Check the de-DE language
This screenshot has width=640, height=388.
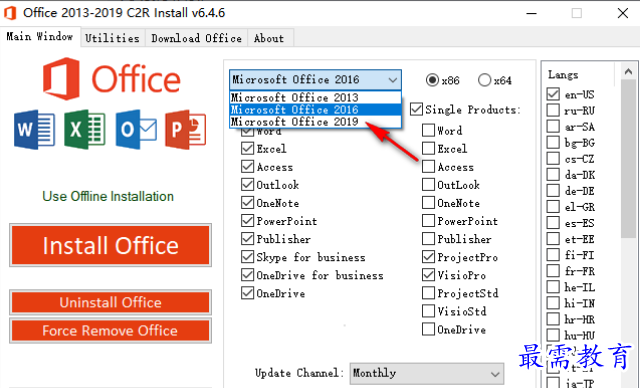coord(553,191)
